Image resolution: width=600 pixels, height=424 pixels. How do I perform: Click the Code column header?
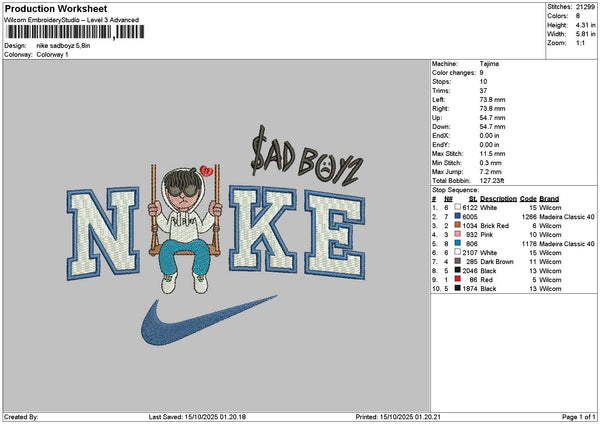(x=528, y=199)
